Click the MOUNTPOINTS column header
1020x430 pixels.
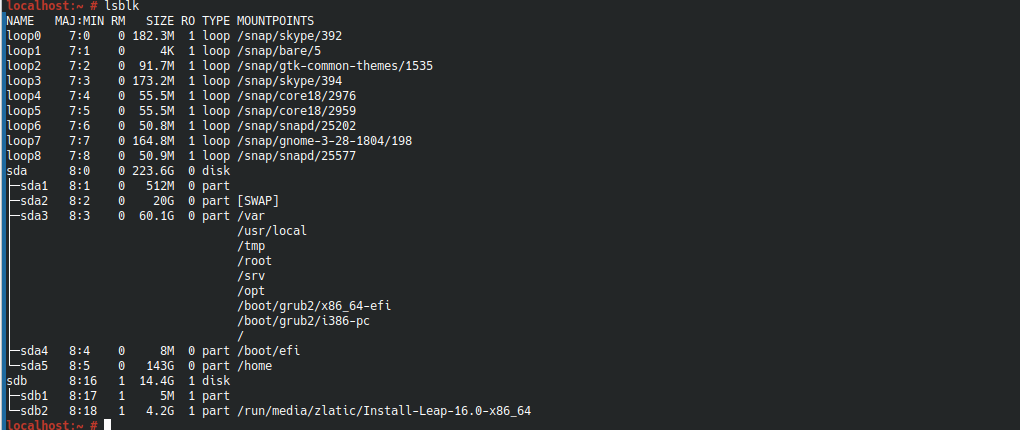coord(276,20)
